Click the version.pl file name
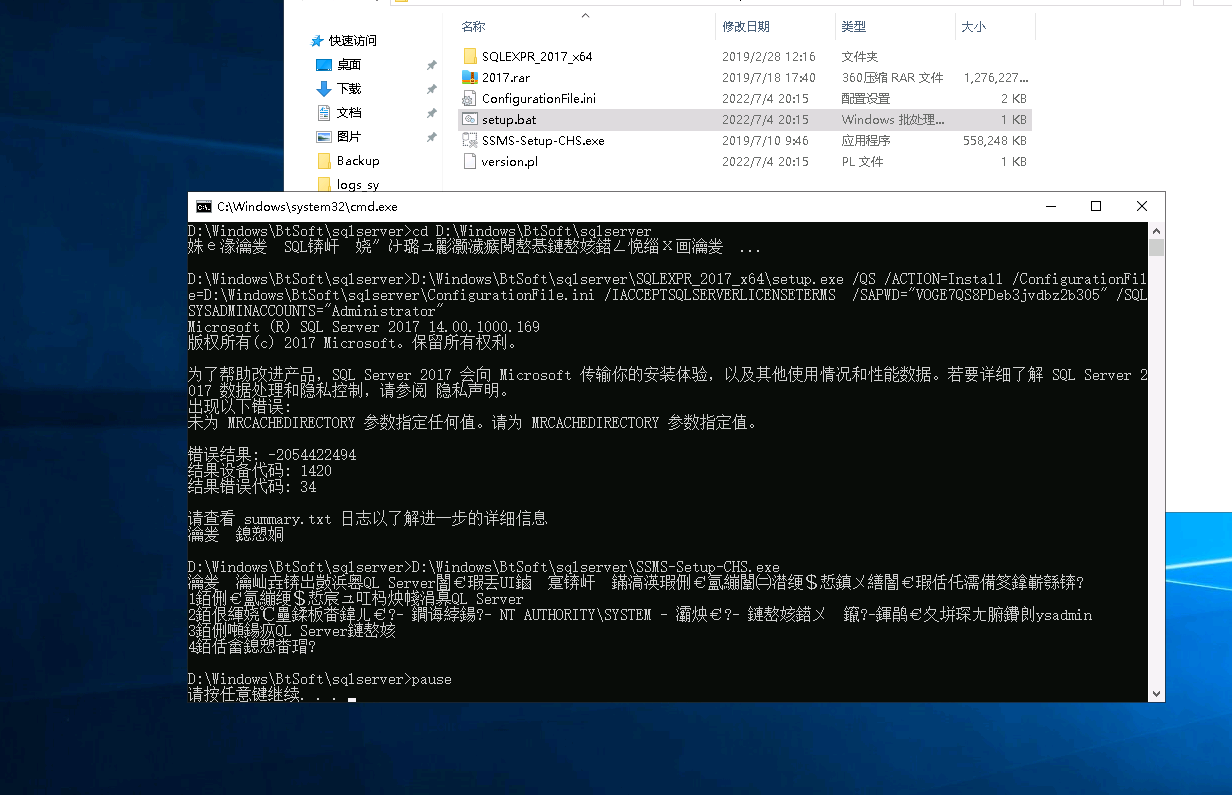 tap(510, 162)
